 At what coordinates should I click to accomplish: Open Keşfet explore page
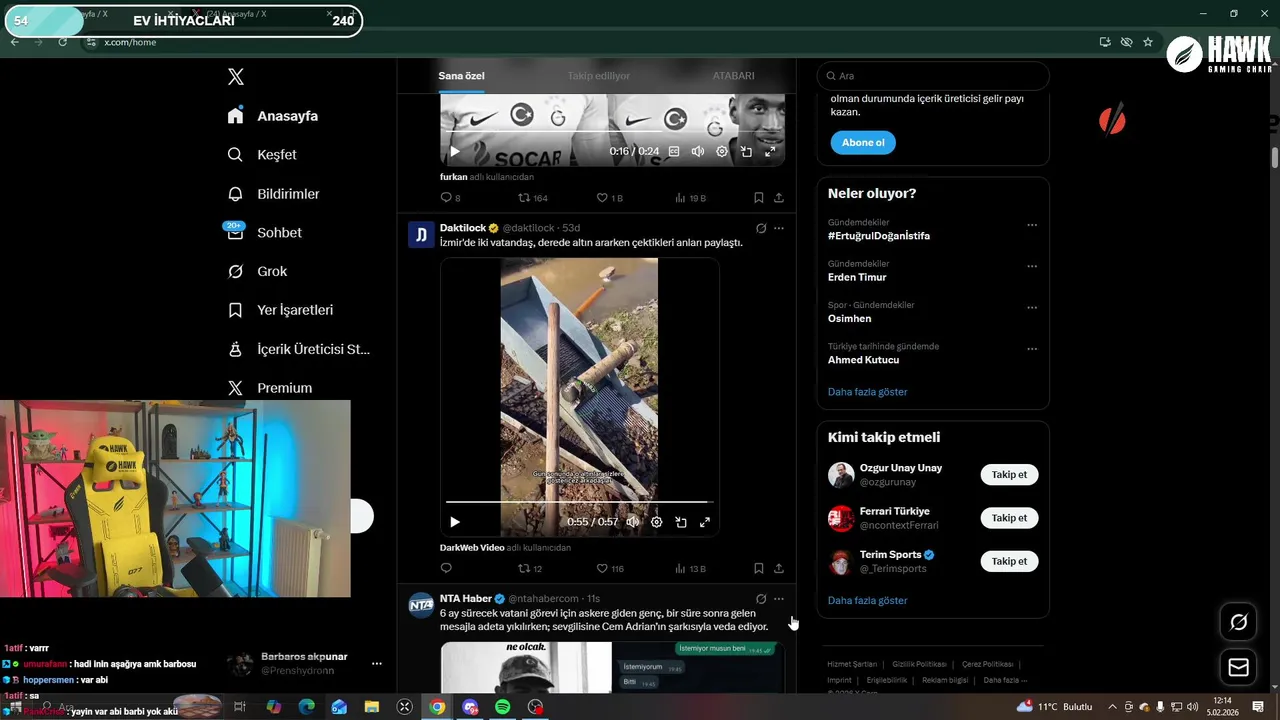pos(262,155)
